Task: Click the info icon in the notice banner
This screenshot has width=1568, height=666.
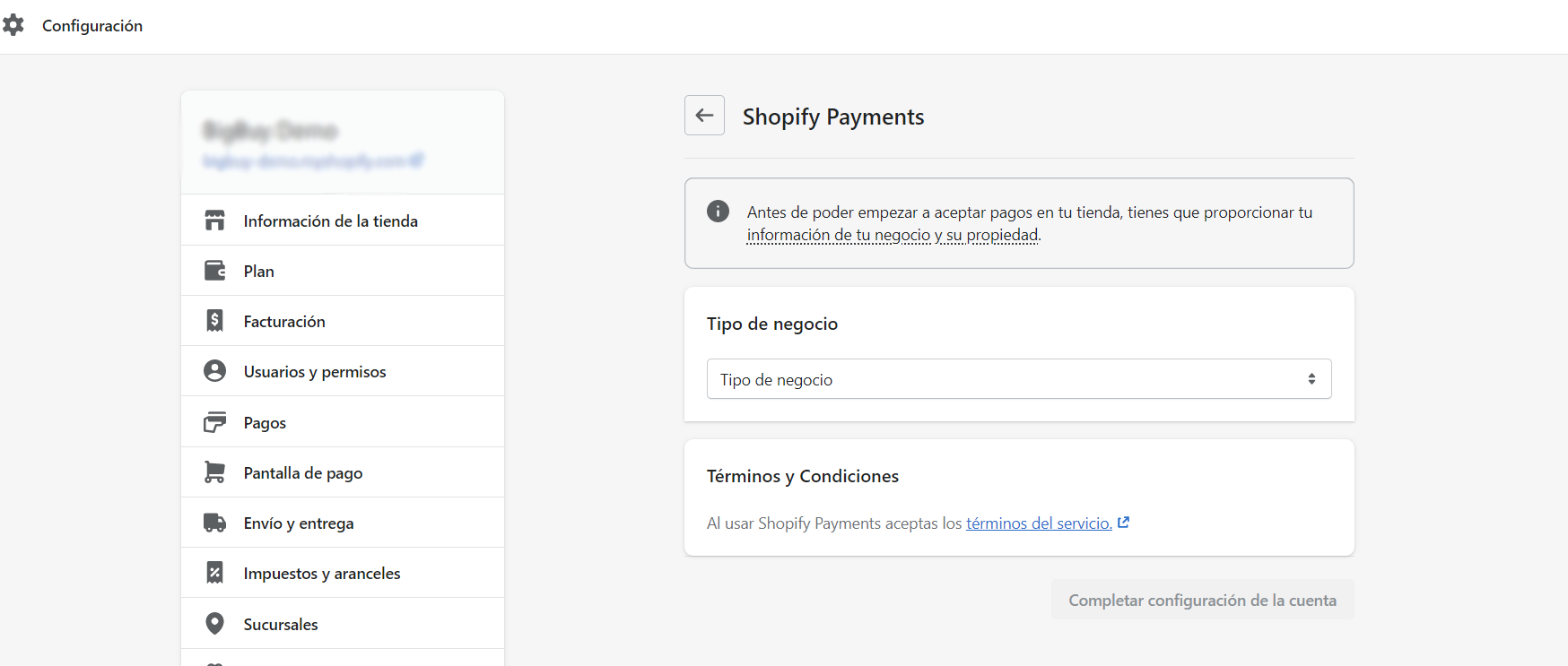Action: click(718, 212)
